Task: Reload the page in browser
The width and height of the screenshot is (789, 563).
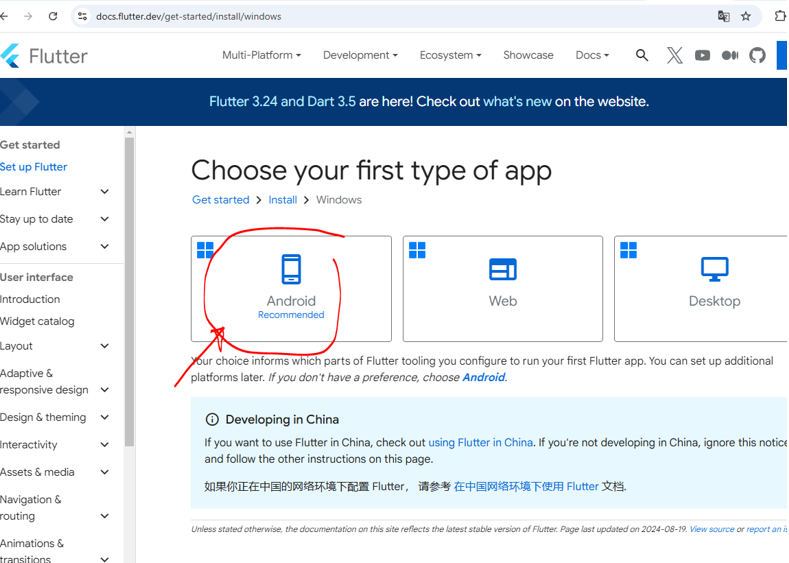Action: tap(53, 16)
